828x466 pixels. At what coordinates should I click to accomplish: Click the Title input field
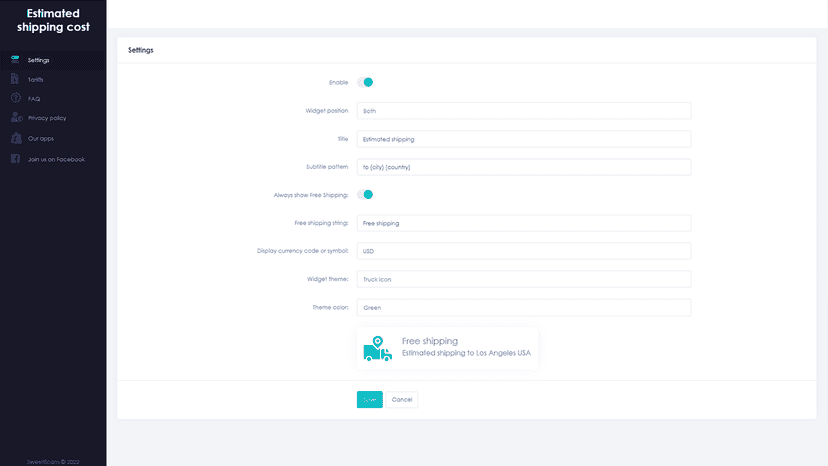point(524,139)
